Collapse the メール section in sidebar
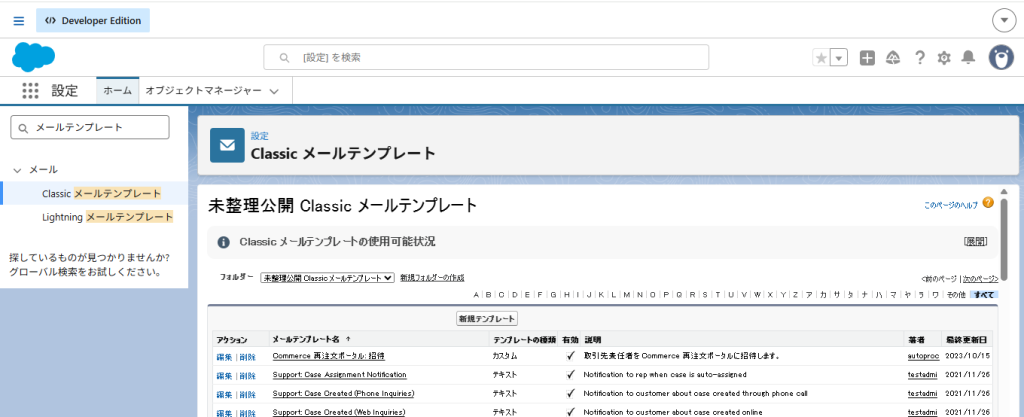 (17, 170)
